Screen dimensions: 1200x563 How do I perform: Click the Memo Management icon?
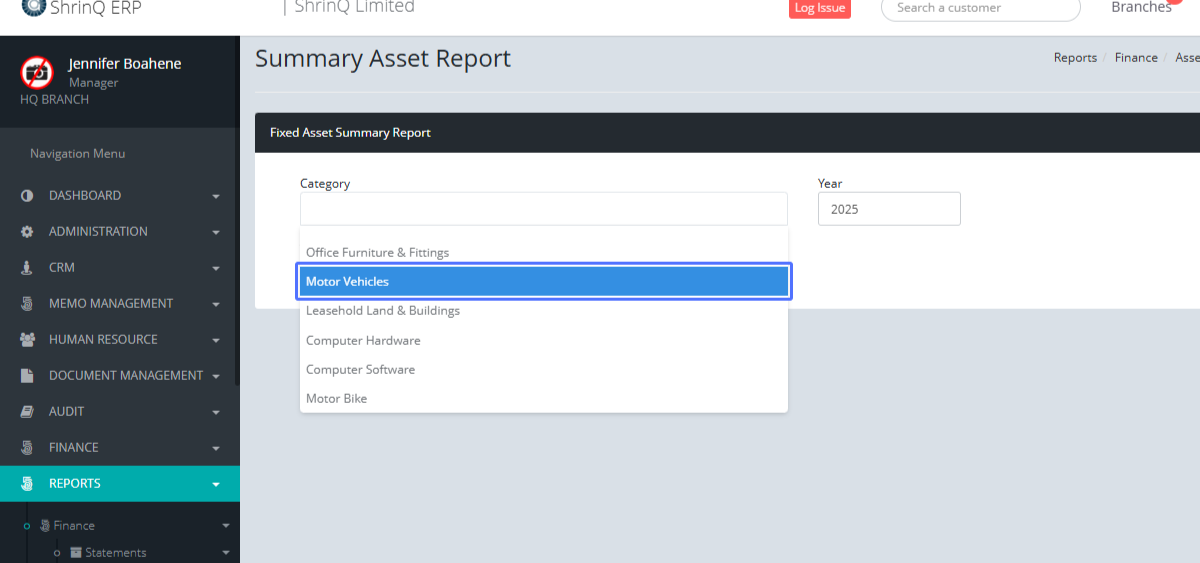click(27, 304)
